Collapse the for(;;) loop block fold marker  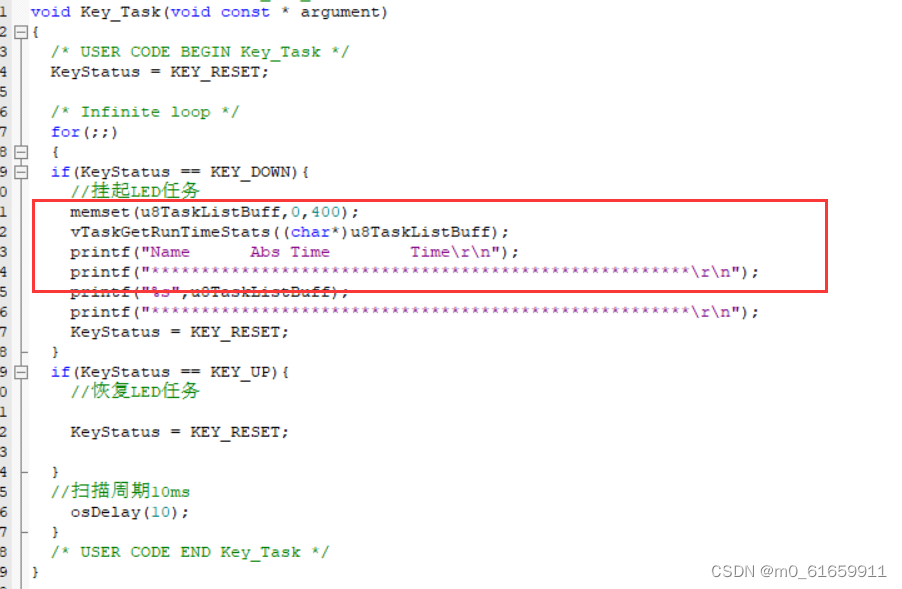tap(21, 152)
